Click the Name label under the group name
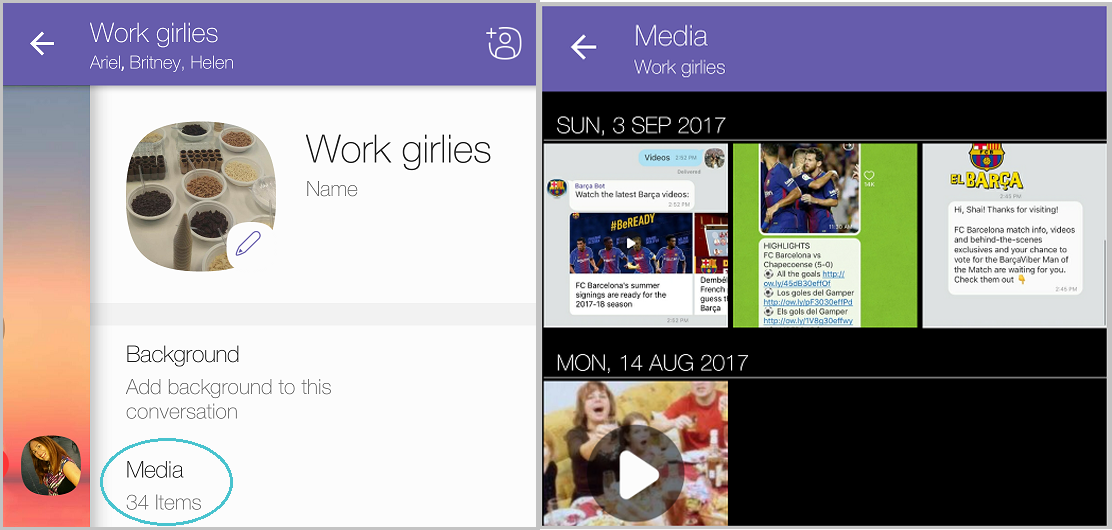Viewport: 1112px width, 530px height. tap(331, 189)
